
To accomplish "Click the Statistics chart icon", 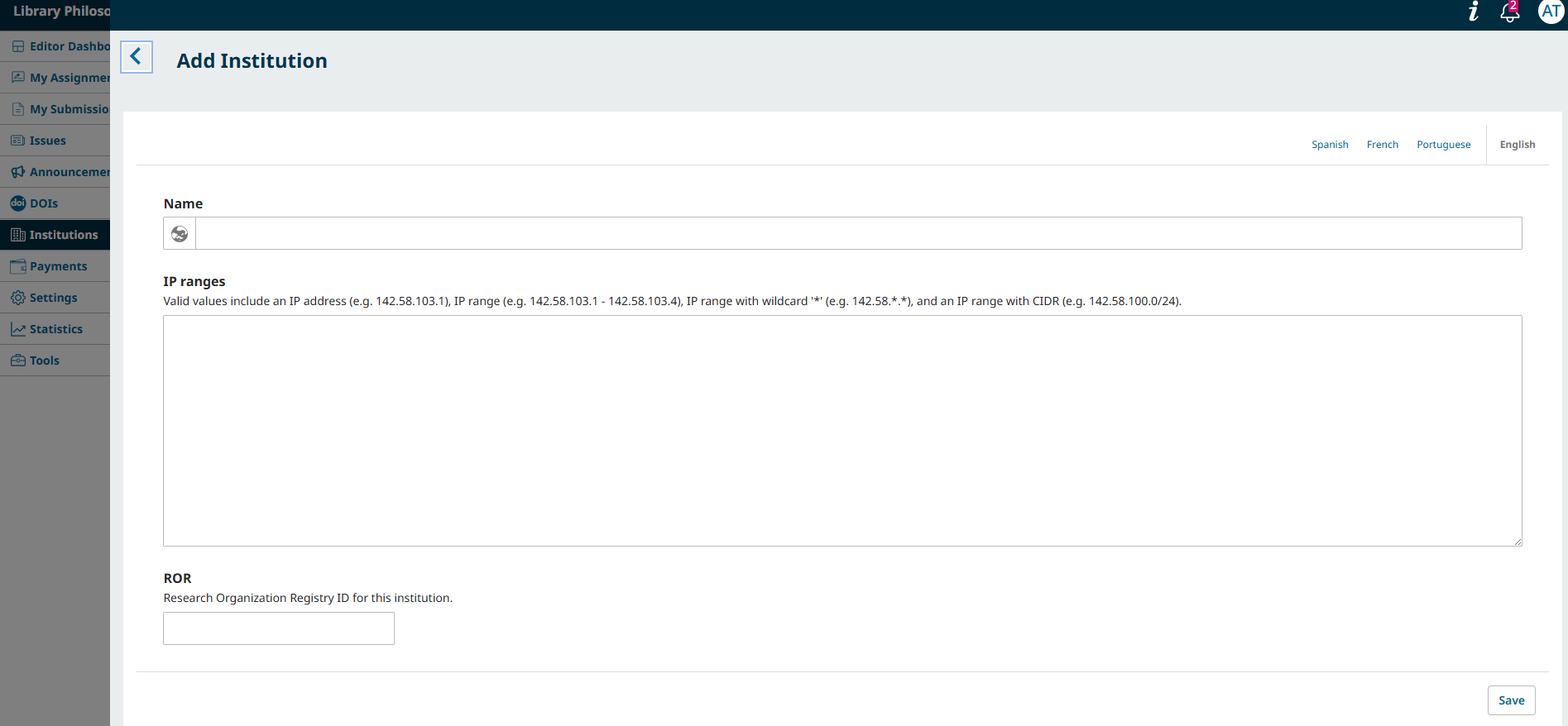I will click(17, 329).
